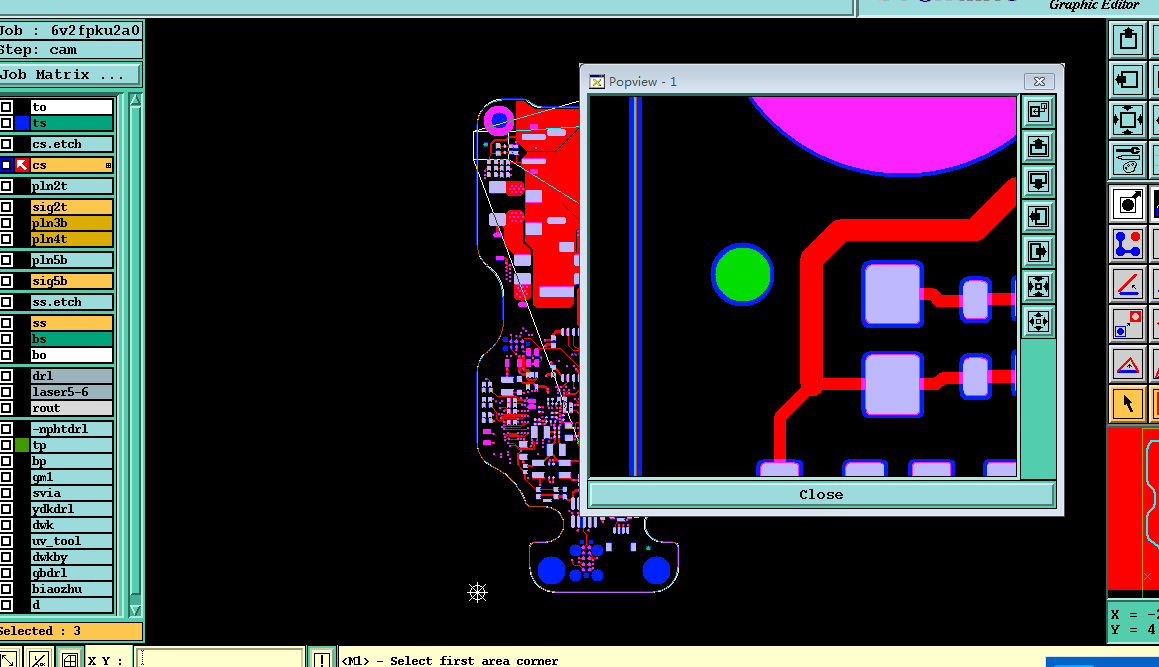Select the pln5b layer row

(x=71, y=260)
